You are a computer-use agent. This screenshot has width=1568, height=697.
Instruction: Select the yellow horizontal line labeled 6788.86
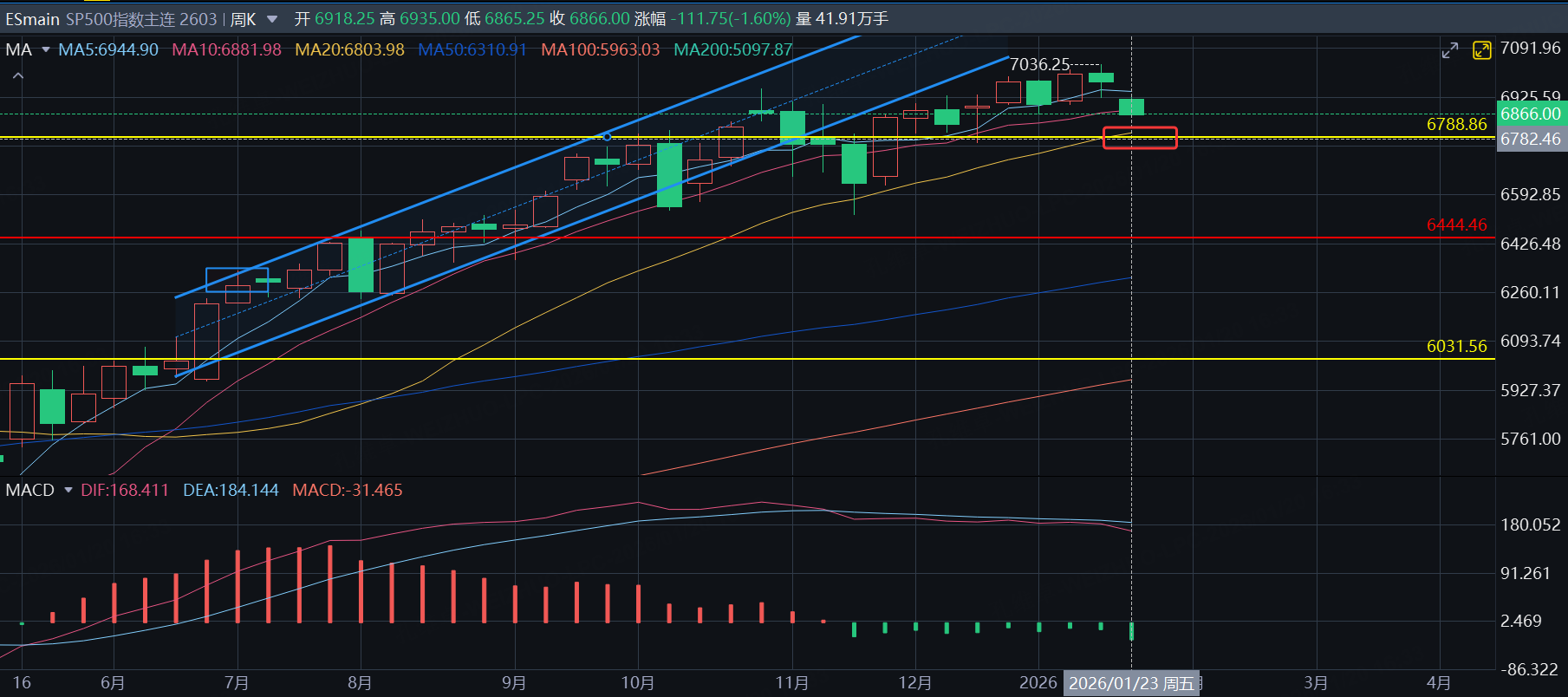click(x=745, y=136)
